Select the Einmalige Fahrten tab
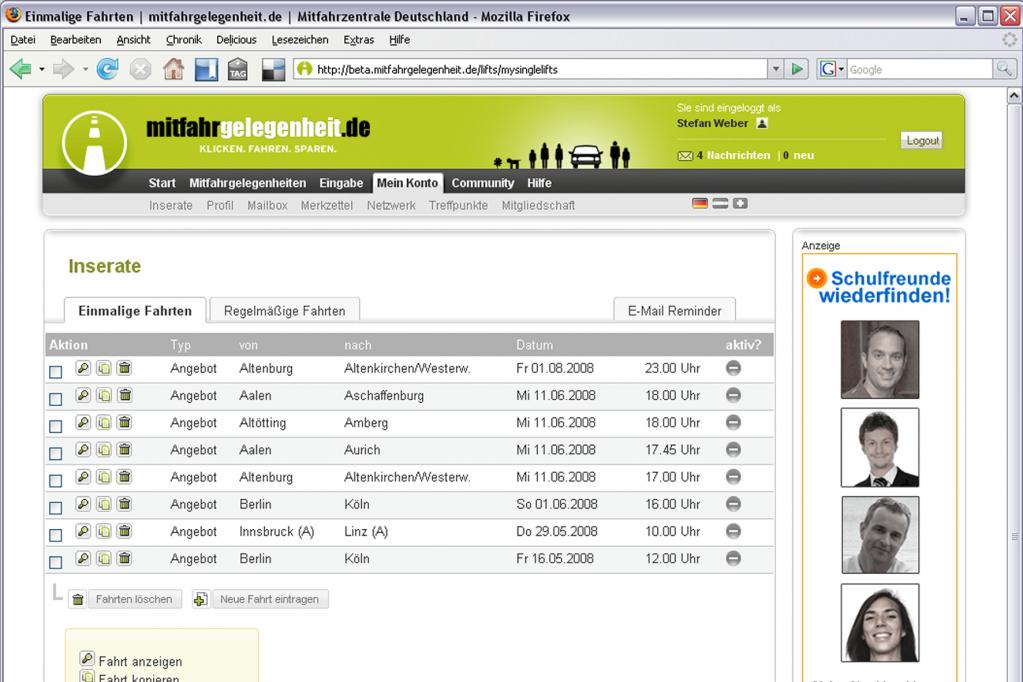1023x682 pixels. (x=135, y=311)
